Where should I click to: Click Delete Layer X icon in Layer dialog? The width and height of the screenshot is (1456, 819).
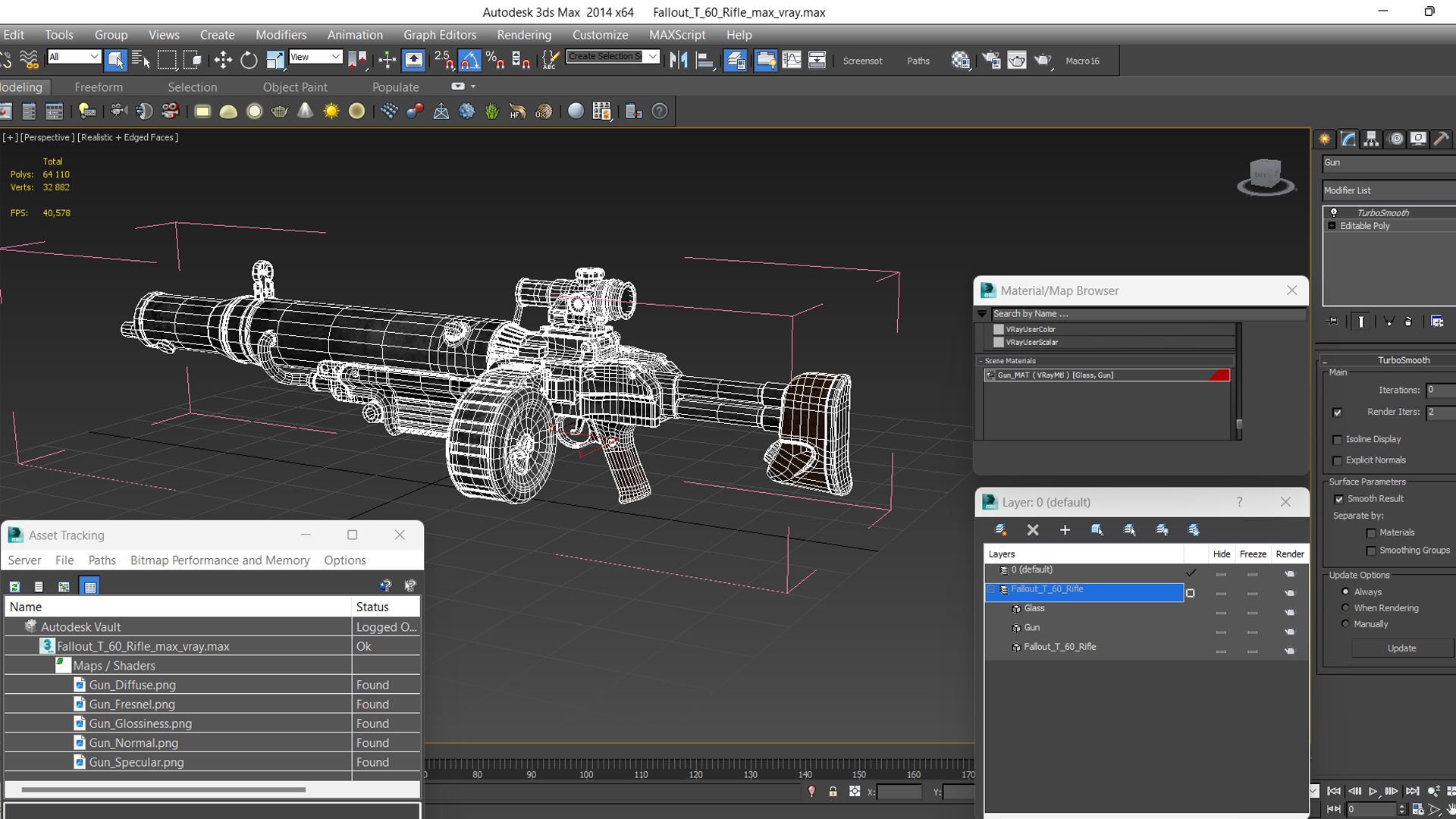tap(1033, 530)
